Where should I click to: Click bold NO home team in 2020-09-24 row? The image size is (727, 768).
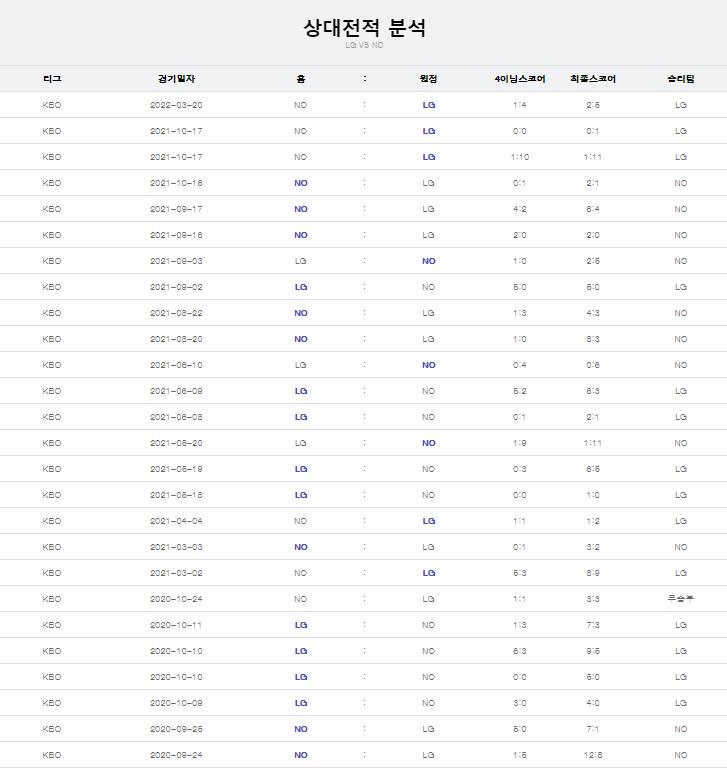301,754
